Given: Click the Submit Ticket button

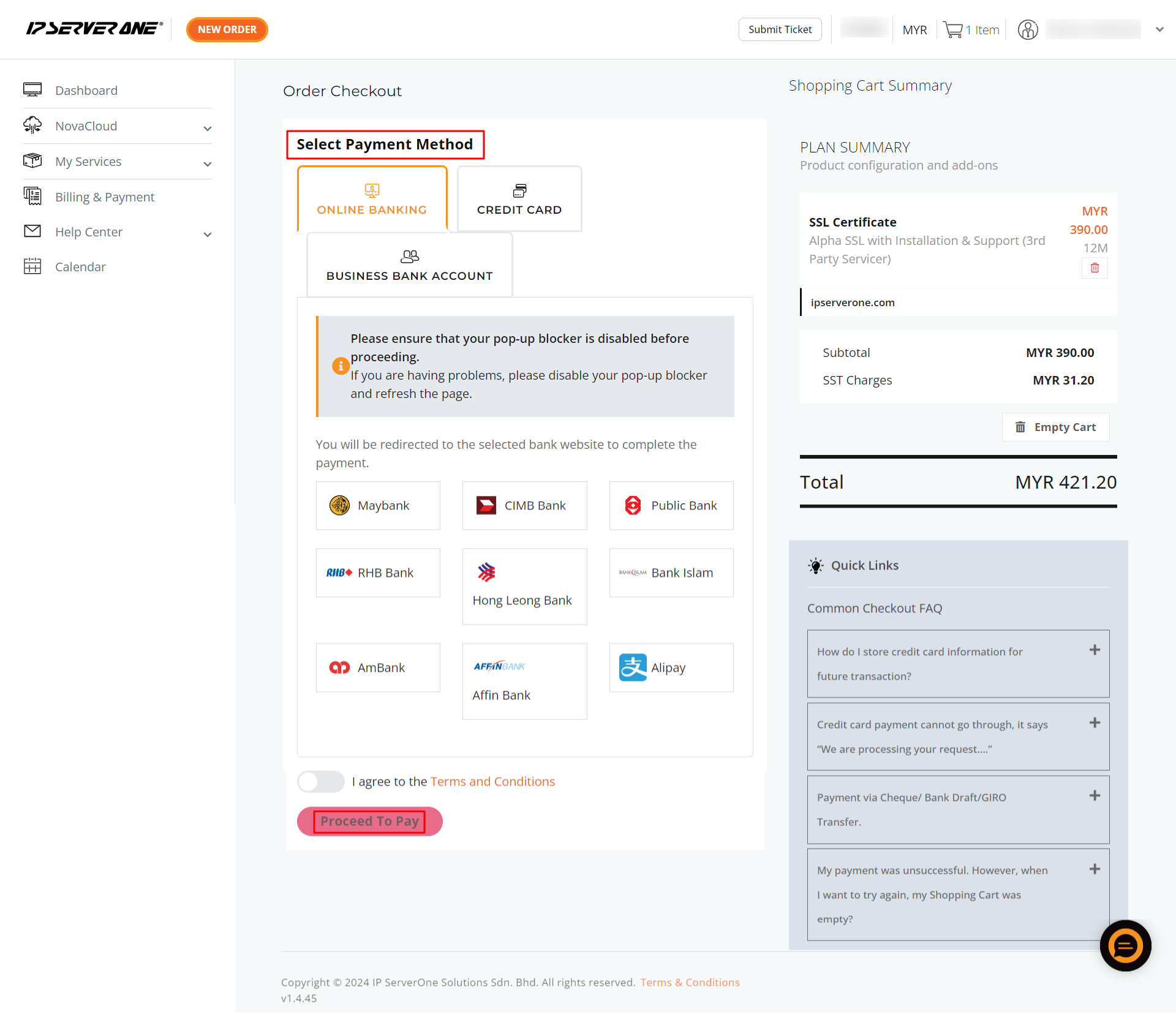Looking at the screenshot, I should pos(780,29).
